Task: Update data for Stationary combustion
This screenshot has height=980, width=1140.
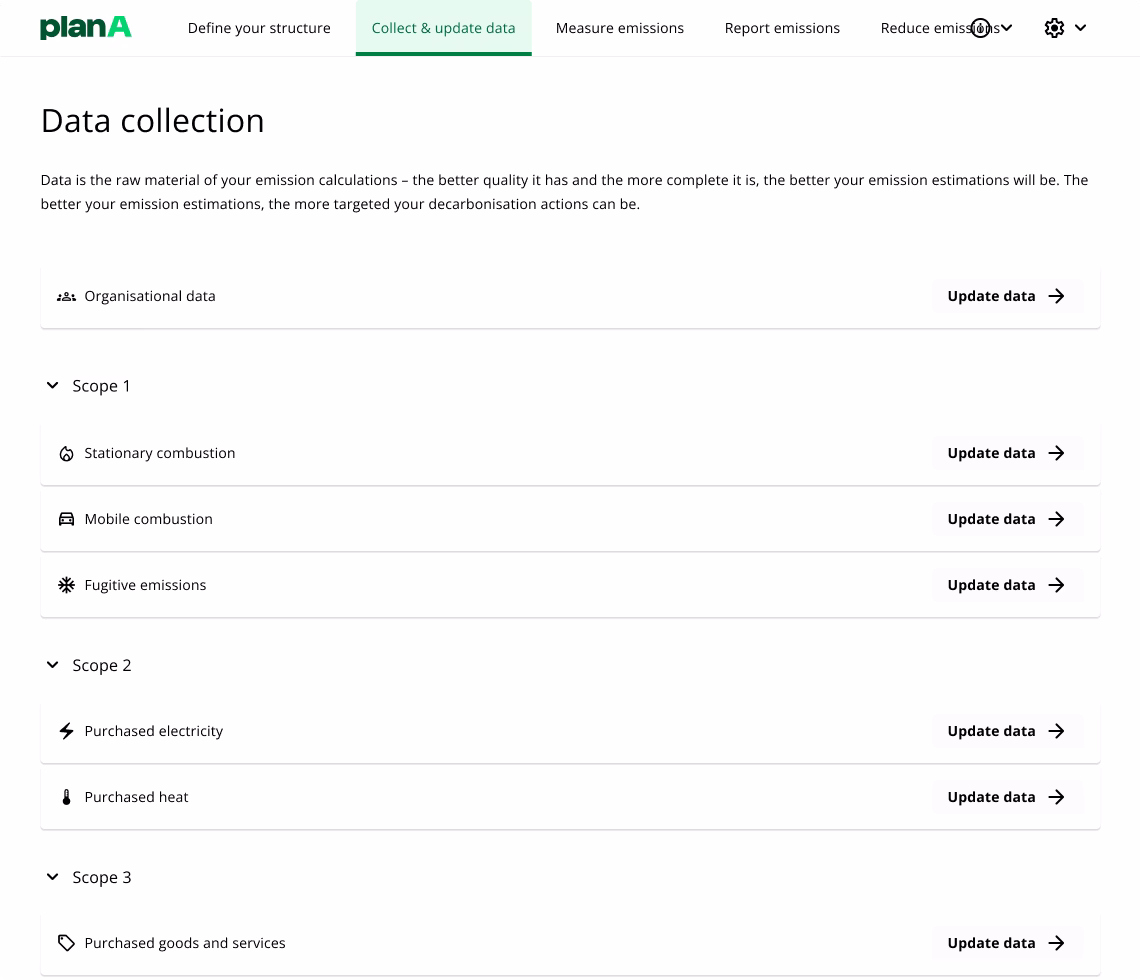Action: 1007,453
